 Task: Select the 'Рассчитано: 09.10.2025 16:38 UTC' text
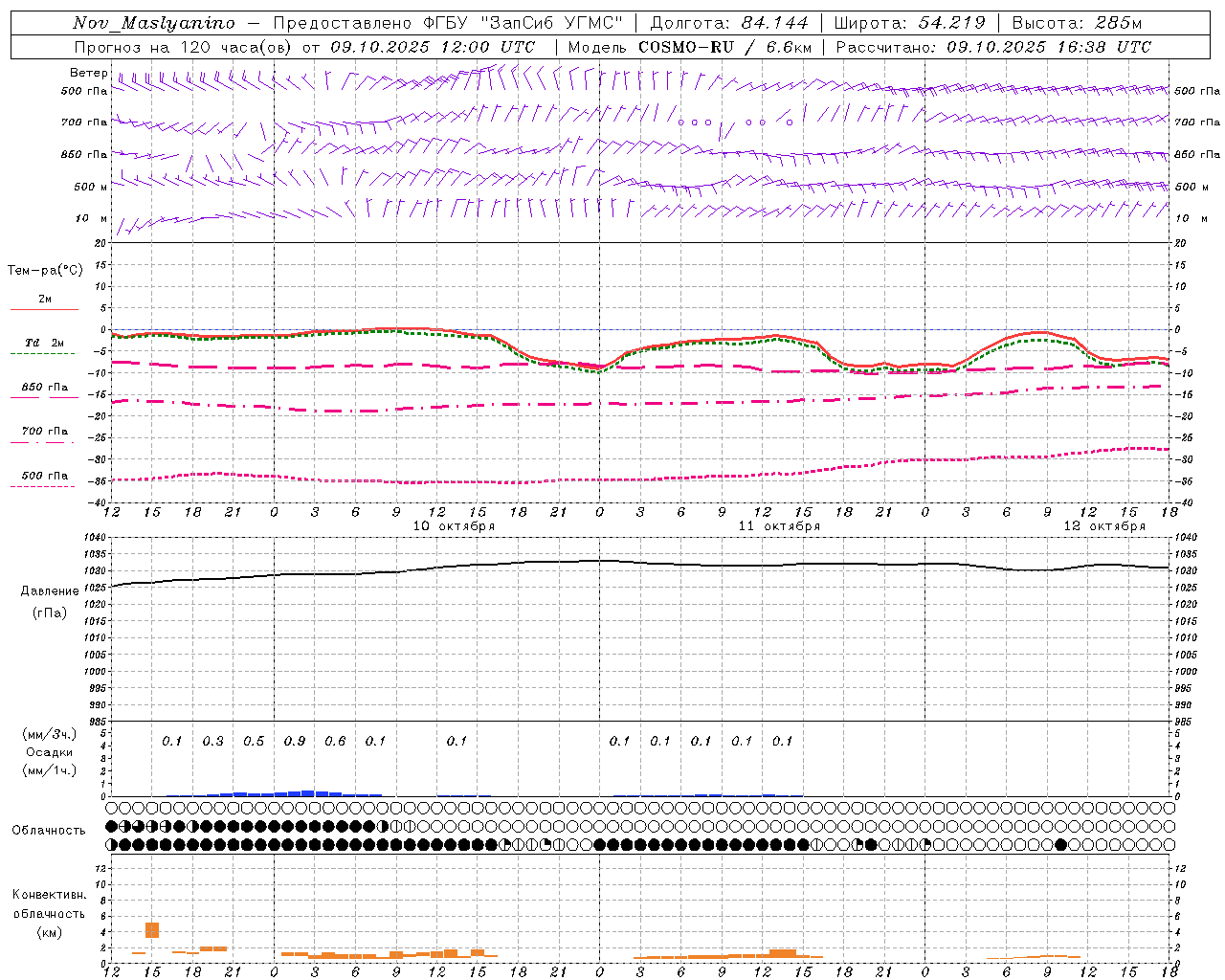993,47
